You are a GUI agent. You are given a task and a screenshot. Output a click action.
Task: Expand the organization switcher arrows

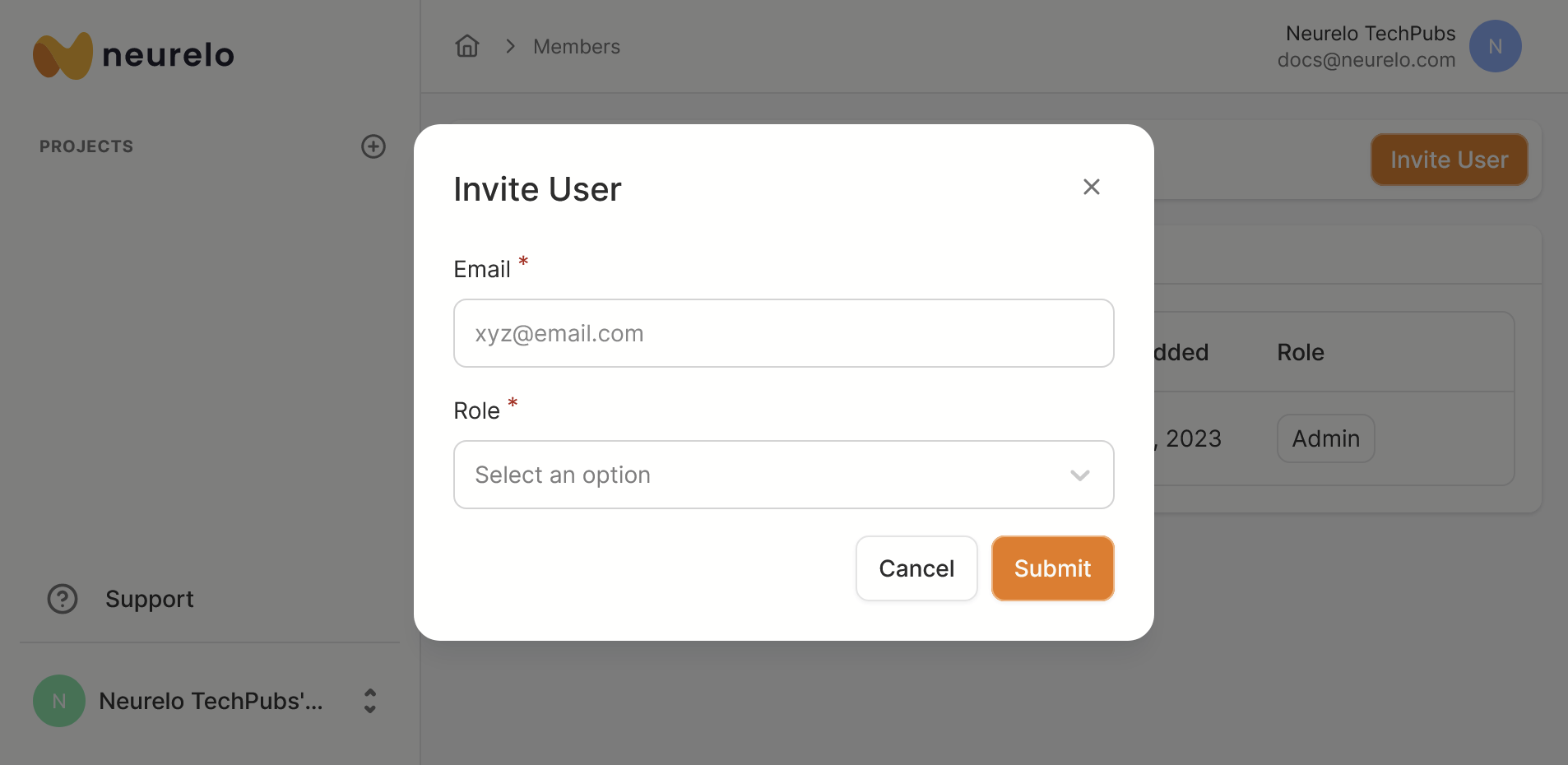click(370, 701)
